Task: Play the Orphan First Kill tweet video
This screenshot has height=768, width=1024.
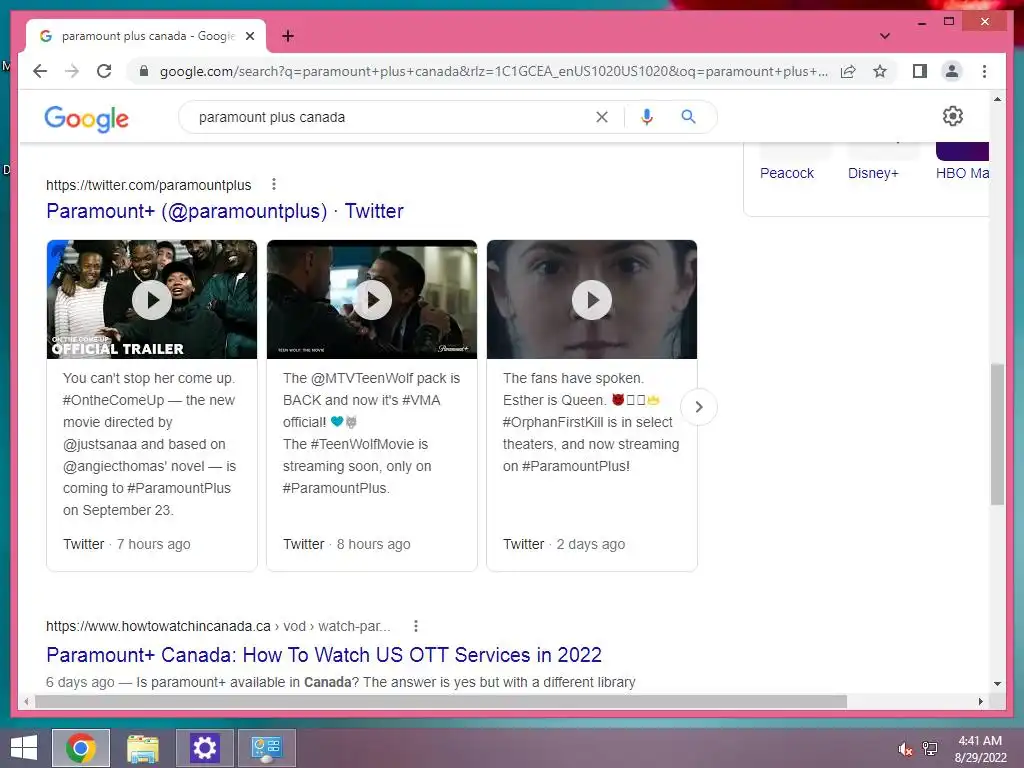Action: coord(592,300)
